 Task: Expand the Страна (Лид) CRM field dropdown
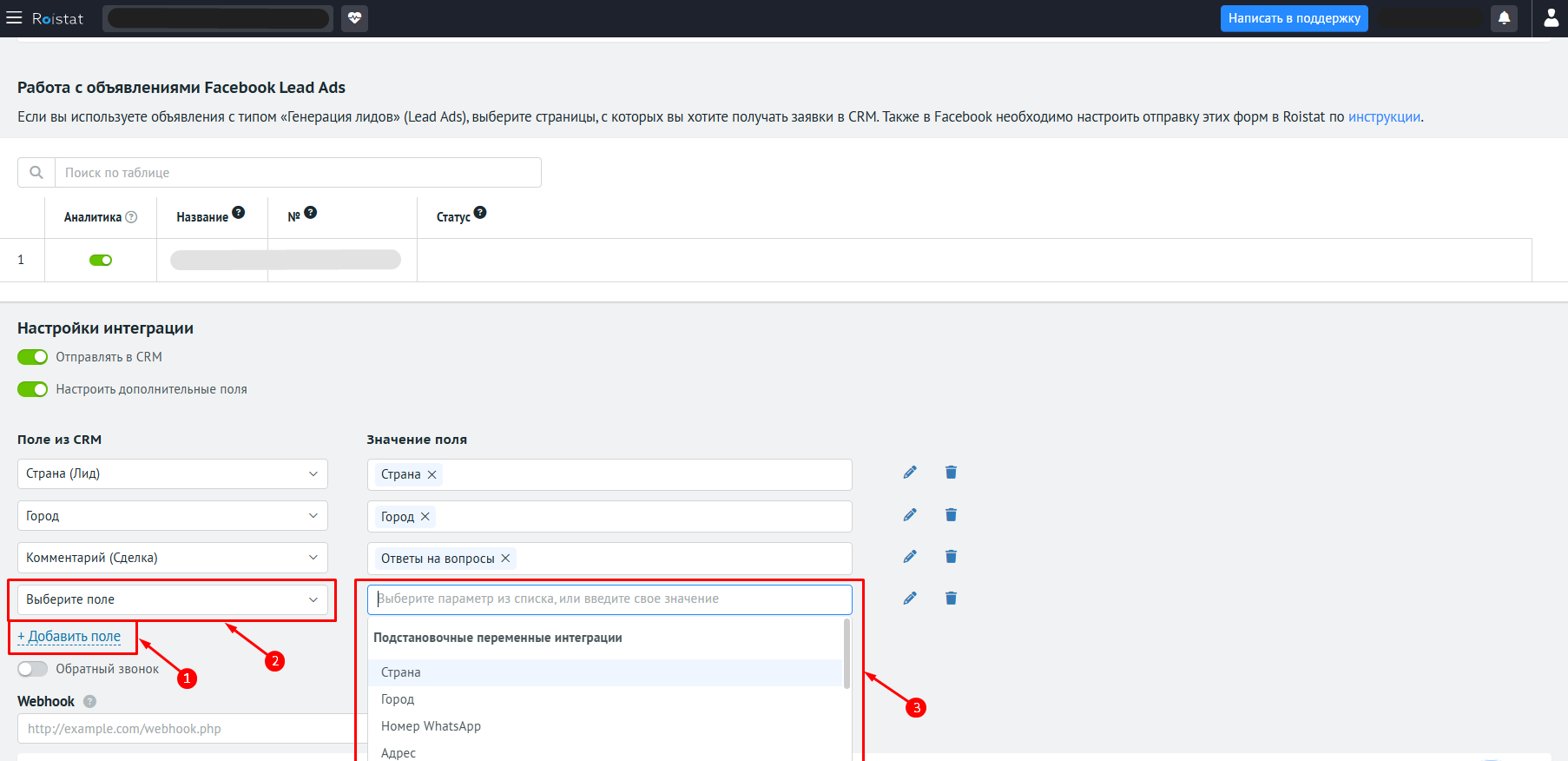[x=172, y=474]
